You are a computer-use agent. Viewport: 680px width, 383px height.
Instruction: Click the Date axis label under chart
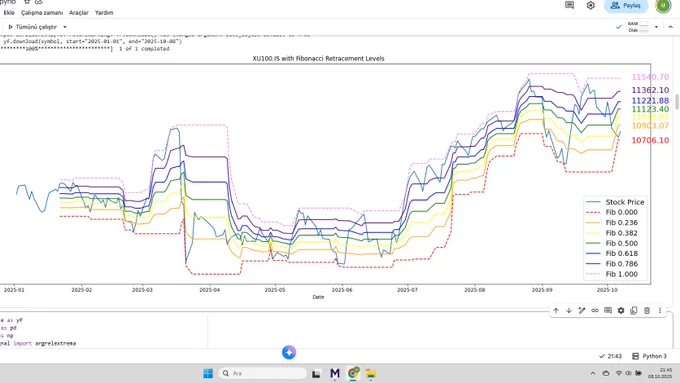[318, 297]
